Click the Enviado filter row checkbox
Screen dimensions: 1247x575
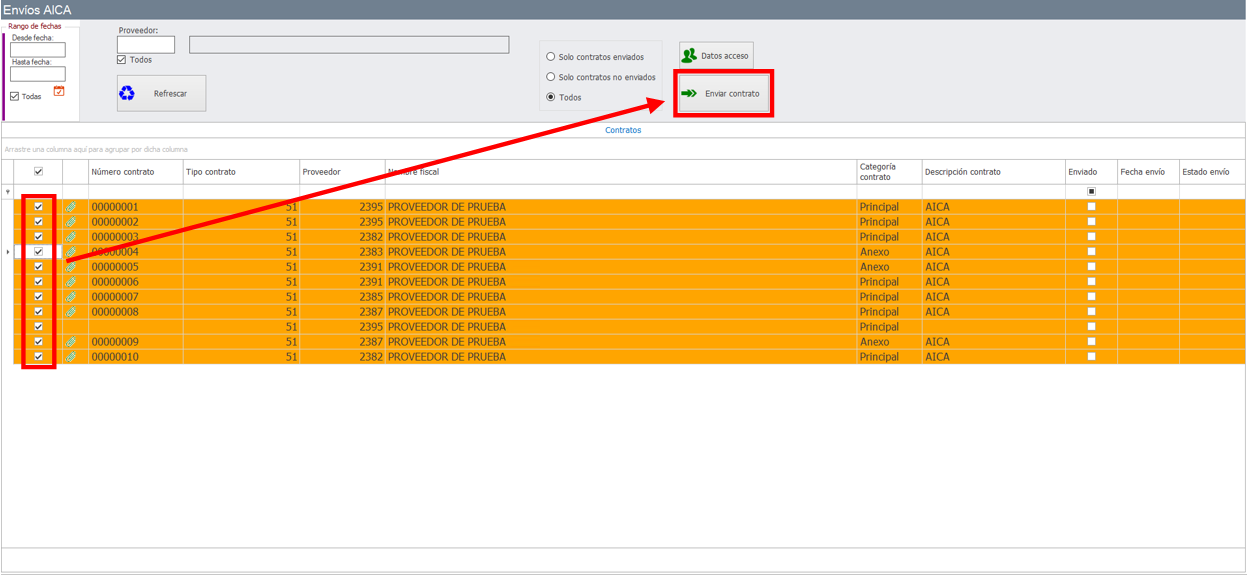[x=1091, y=192]
